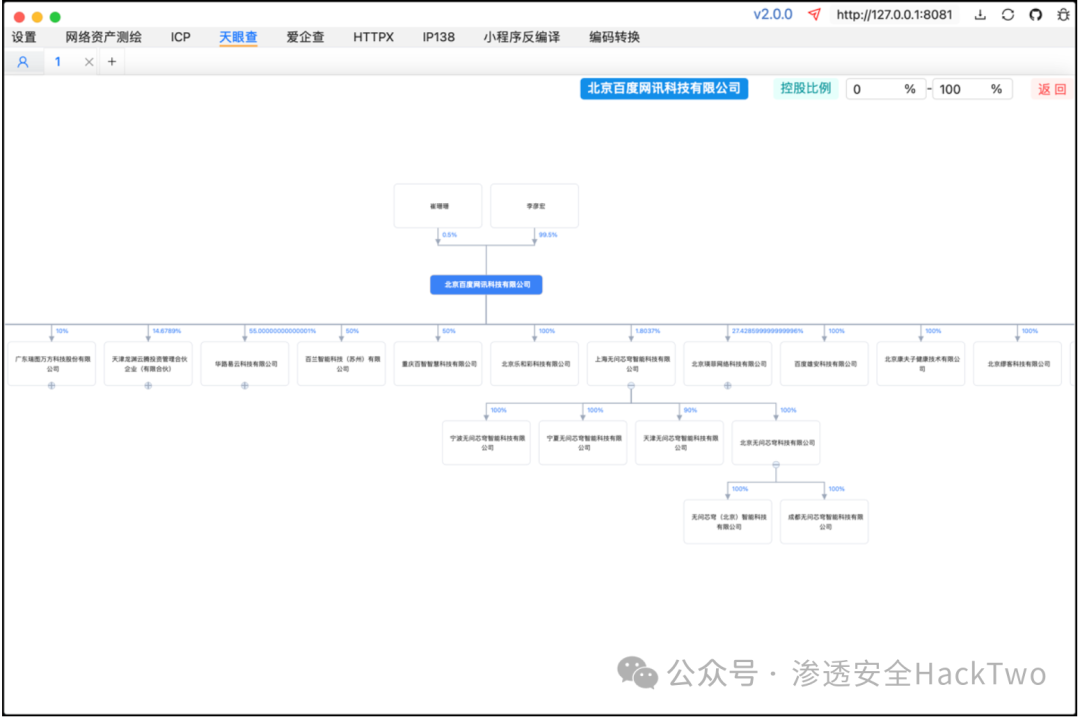The height and width of the screenshot is (717, 1080).
Task: Click the red paper plane icon
Action: 814,14
